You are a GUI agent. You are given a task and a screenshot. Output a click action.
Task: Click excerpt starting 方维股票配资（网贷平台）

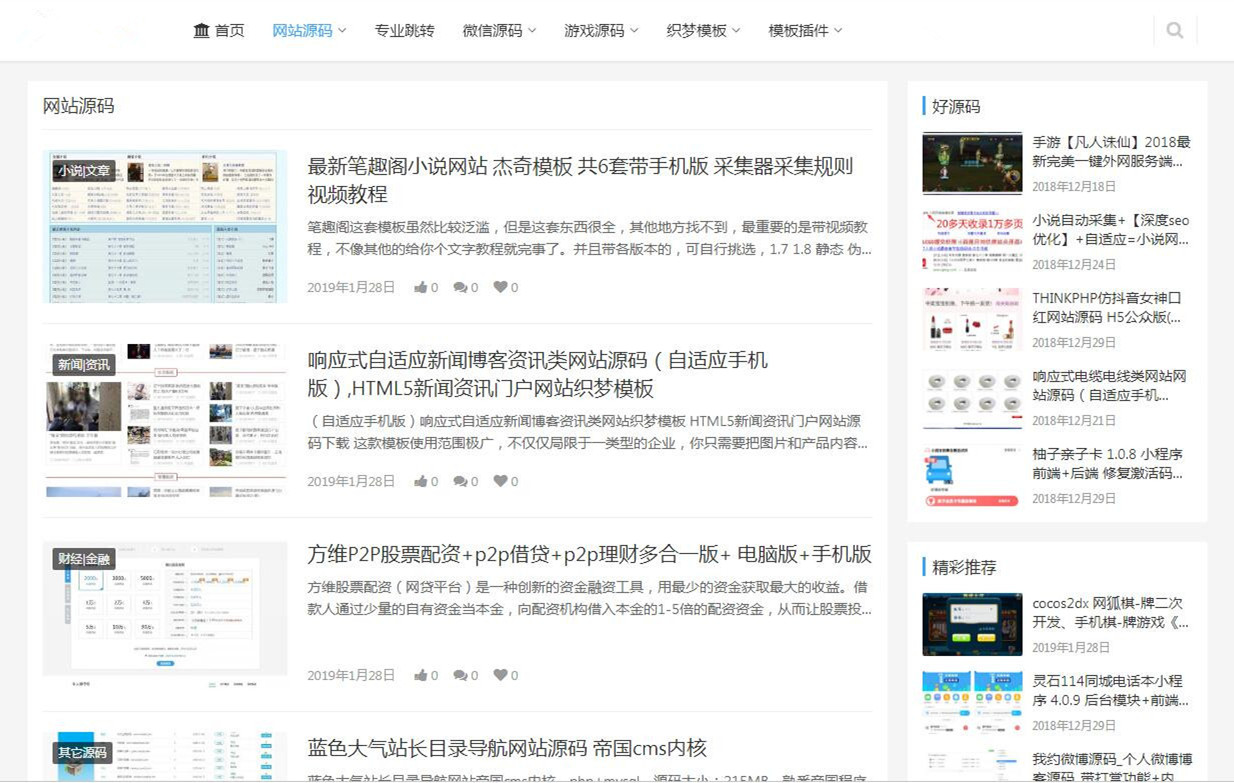point(589,597)
